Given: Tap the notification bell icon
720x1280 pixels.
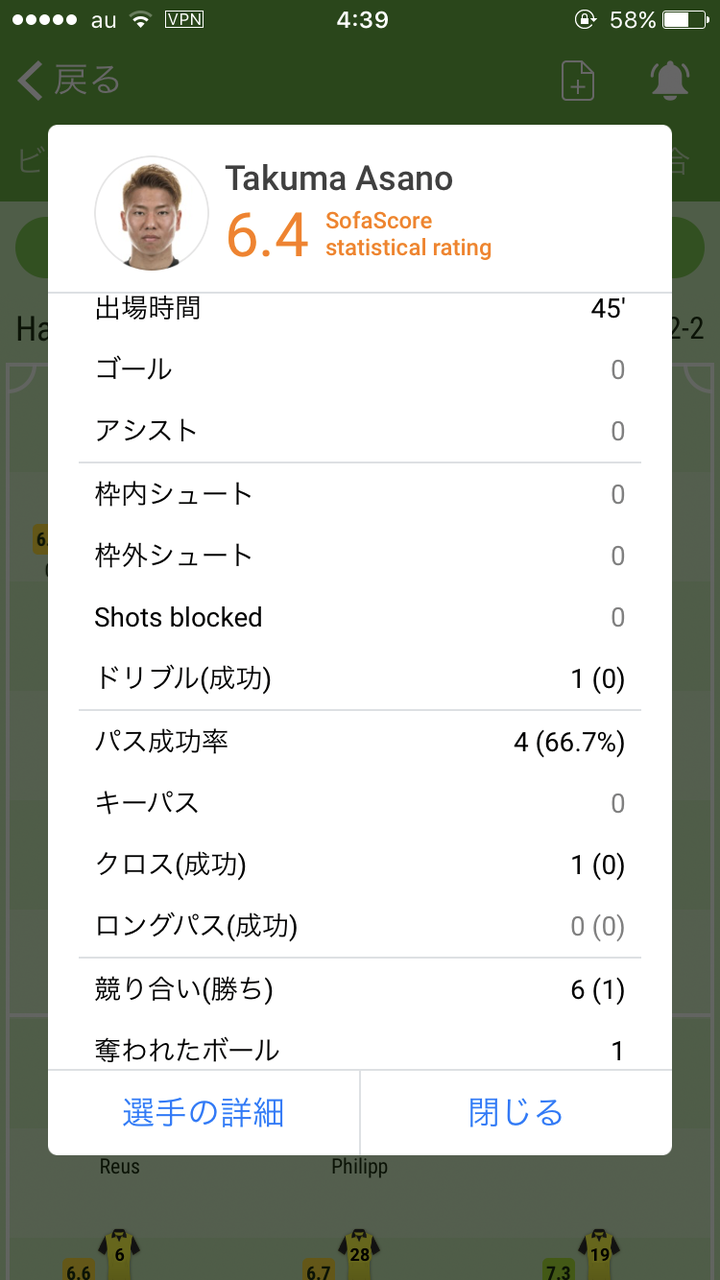Looking at the screenshot, I should [670, 81].
